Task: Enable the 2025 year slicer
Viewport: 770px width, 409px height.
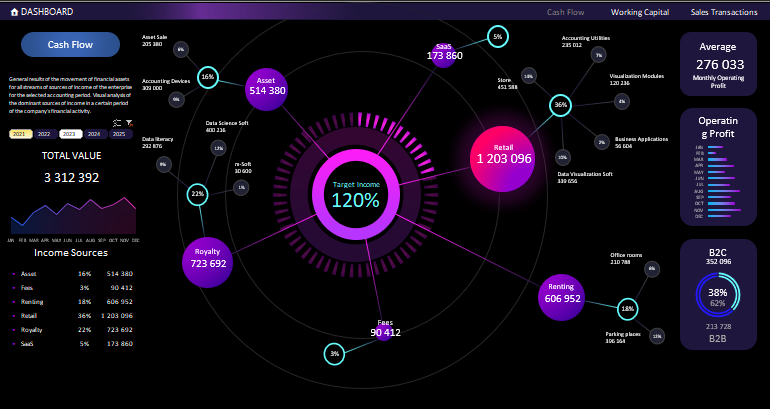Action: coord(119,133)
